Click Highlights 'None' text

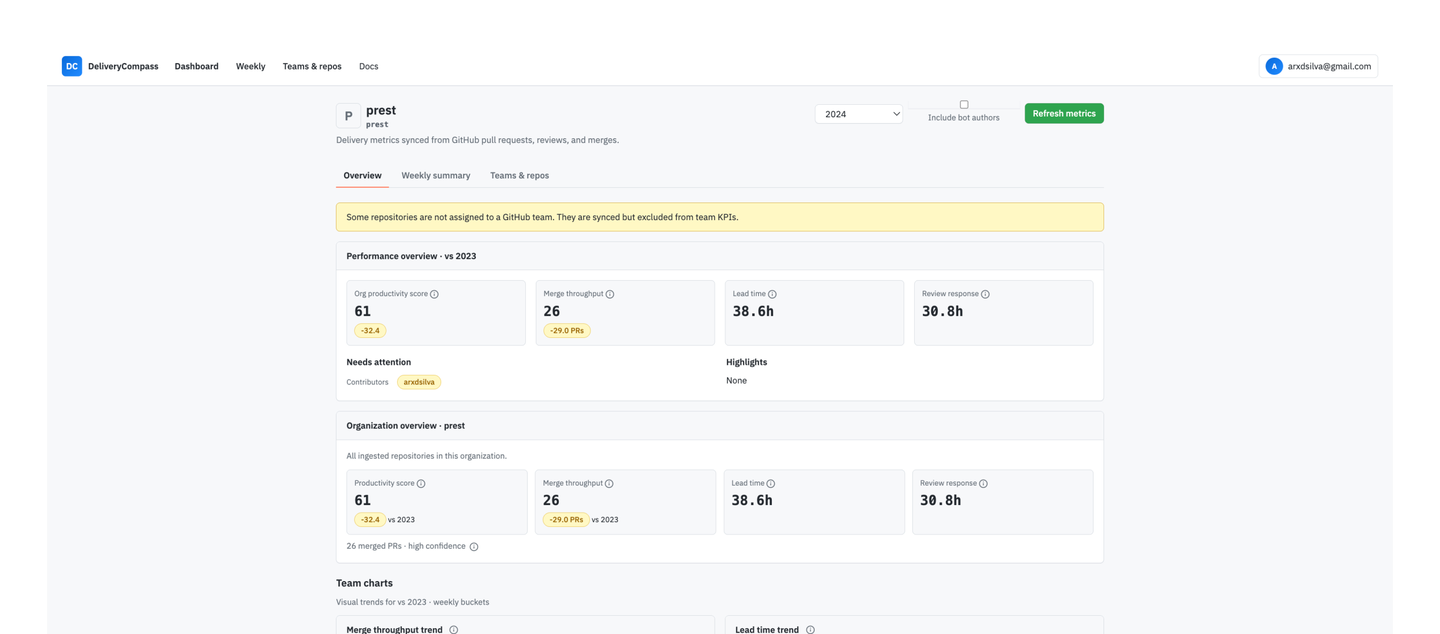click(736, 381)
